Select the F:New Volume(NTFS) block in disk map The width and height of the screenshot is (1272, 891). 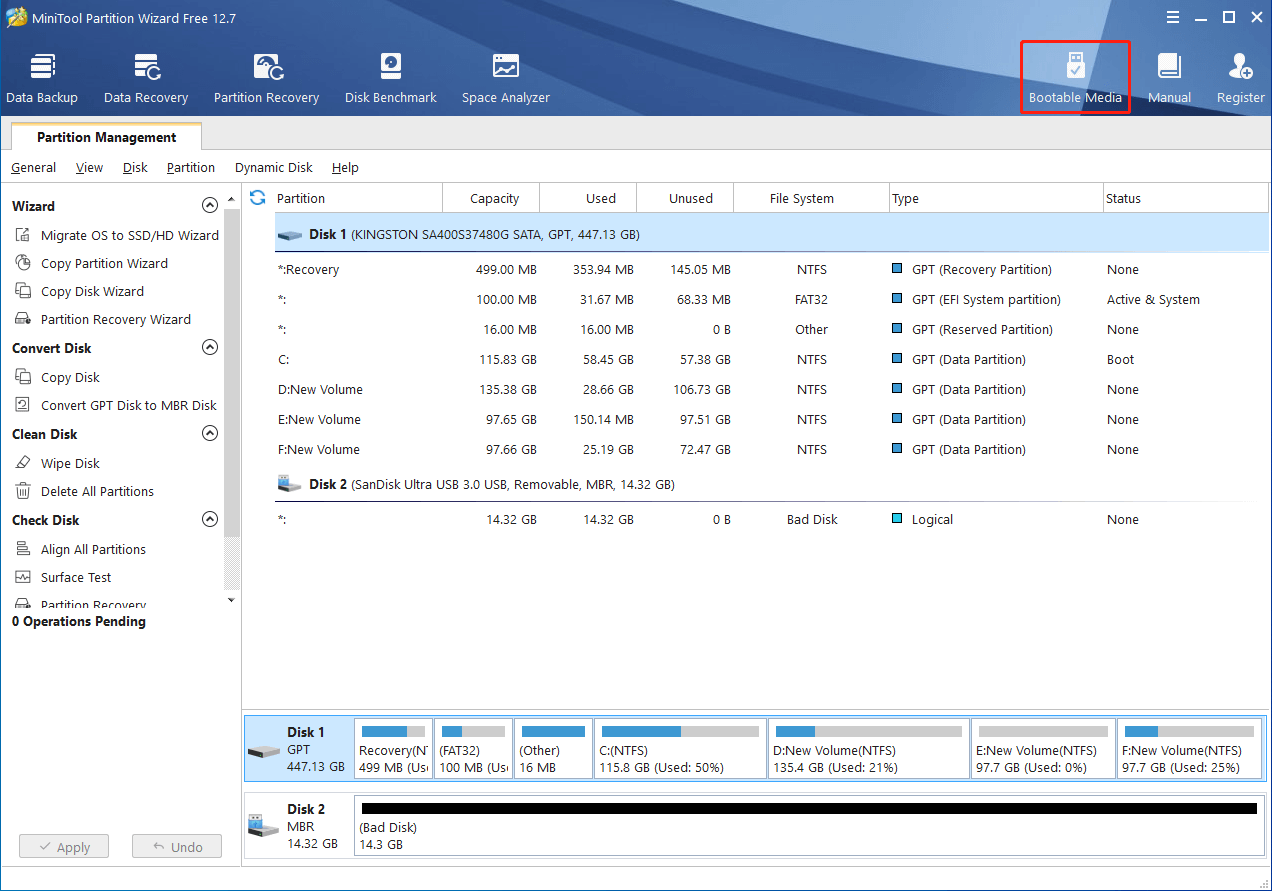(x=1189, y=749)
